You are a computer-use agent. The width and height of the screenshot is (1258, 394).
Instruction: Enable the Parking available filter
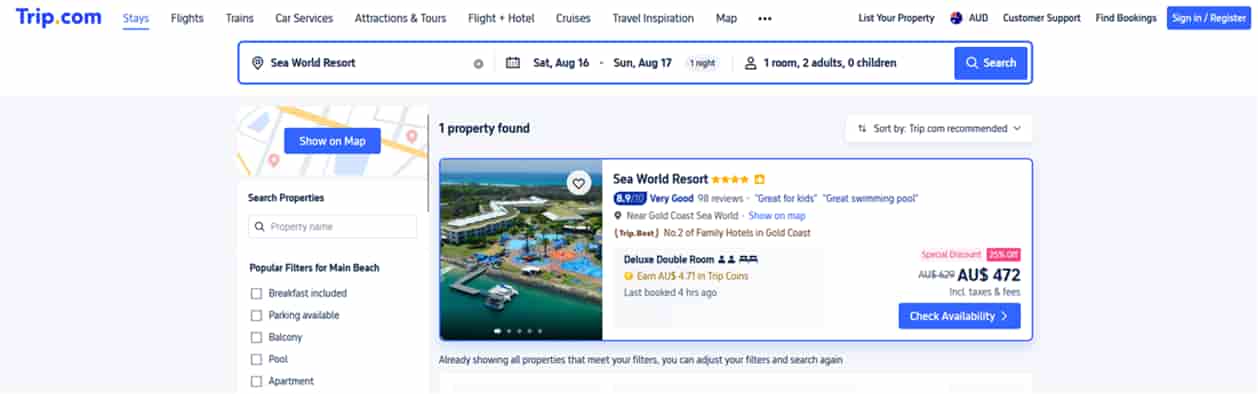(256, 316)
